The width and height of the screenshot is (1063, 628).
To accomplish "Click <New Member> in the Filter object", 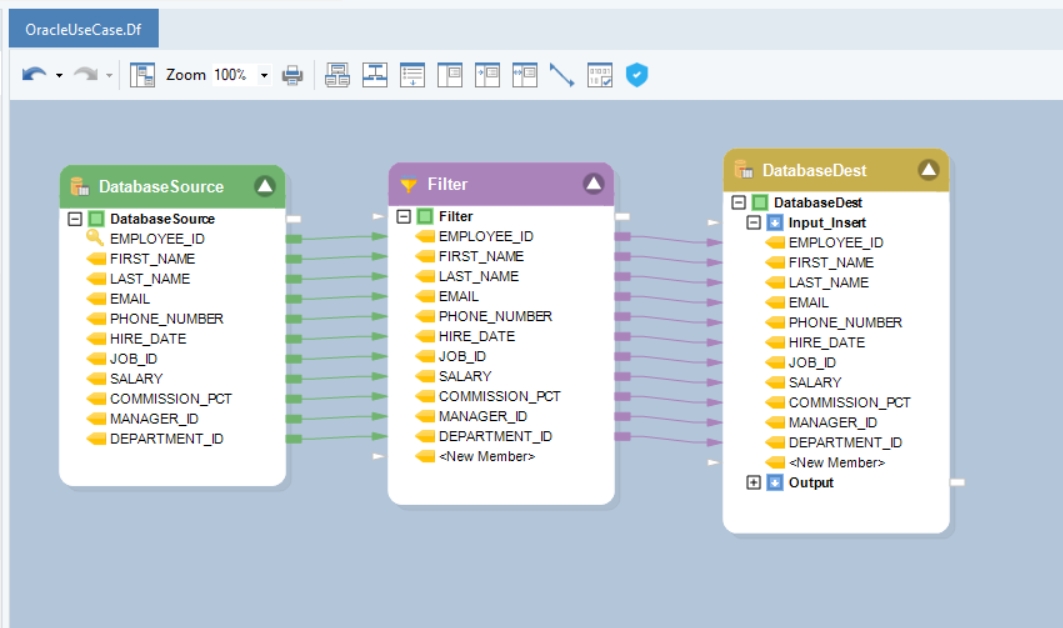I will pyautogui.click(x=486, y=456).
